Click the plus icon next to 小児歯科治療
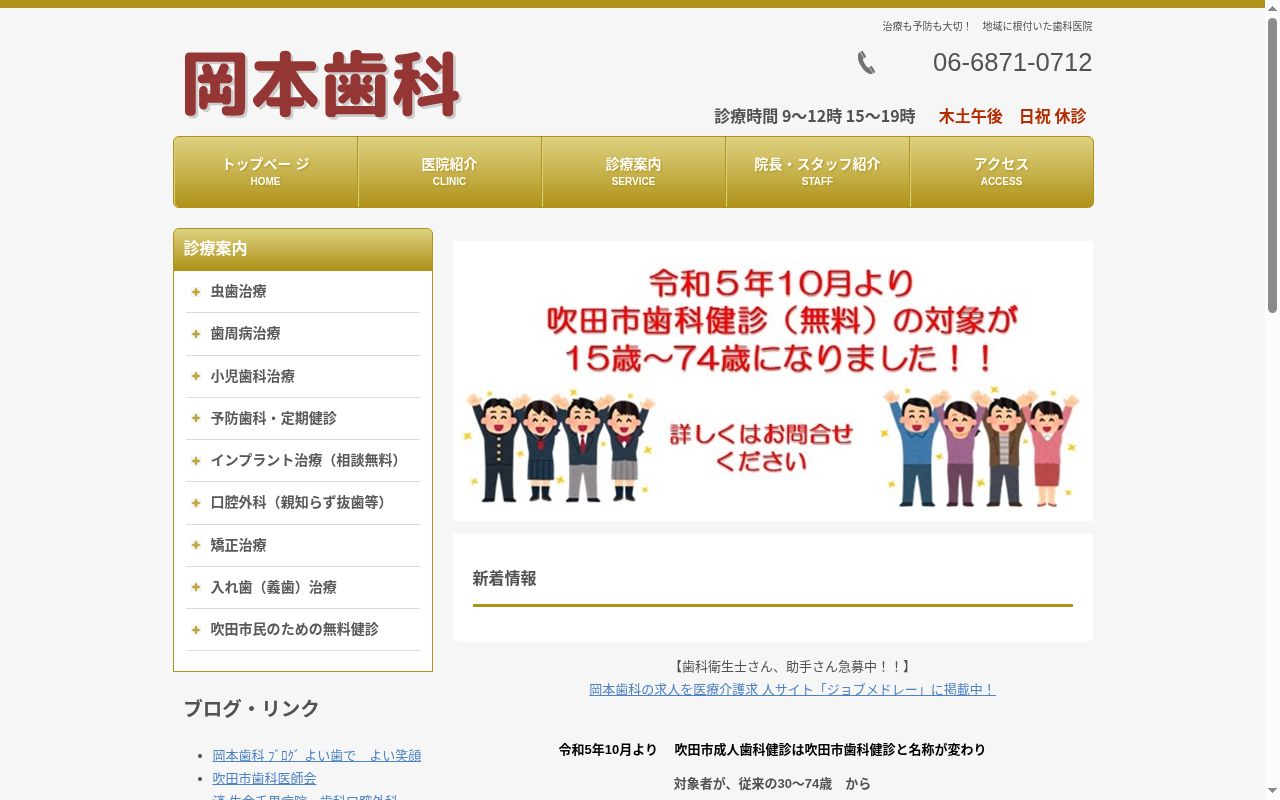 click(x=196, y=376)
